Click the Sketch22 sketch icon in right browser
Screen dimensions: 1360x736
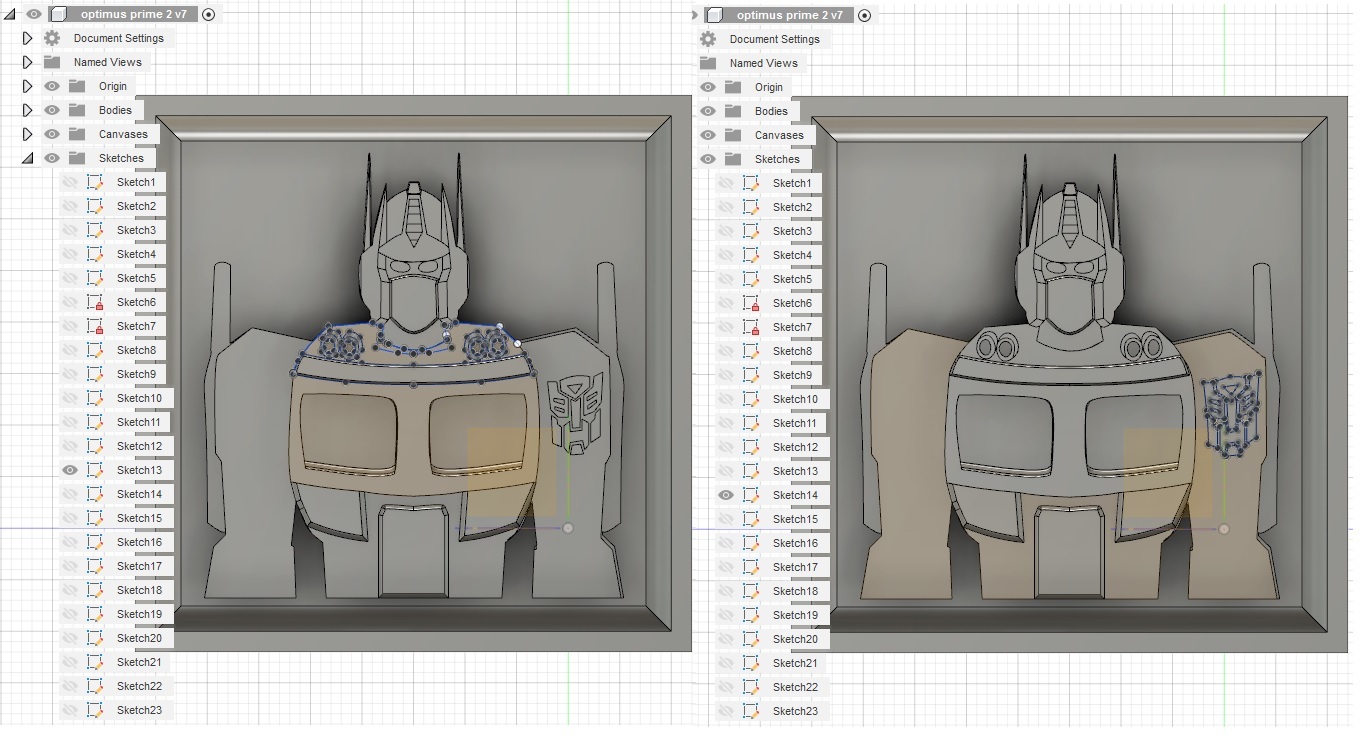(751, 687)
